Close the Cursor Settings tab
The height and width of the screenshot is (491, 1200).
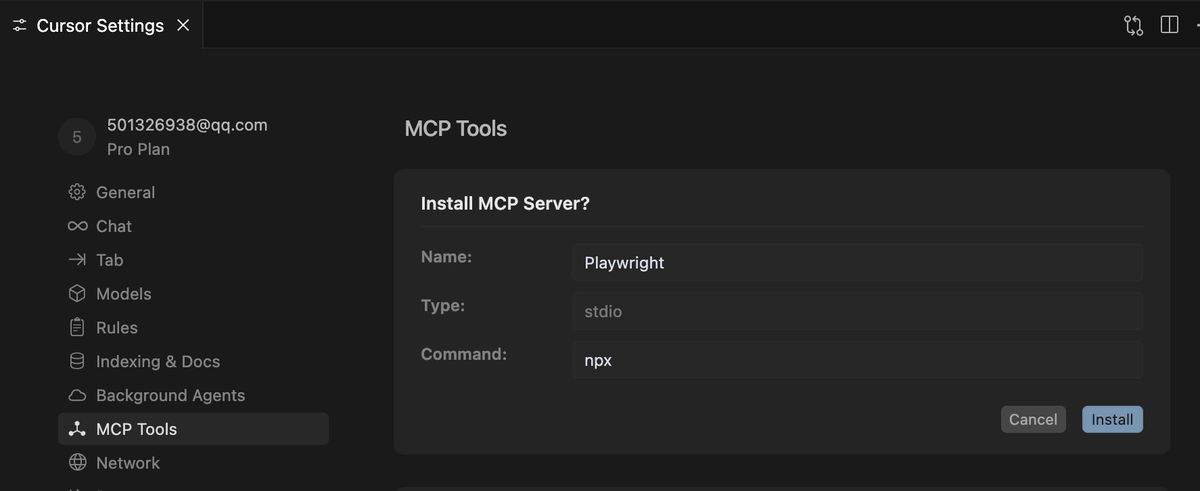tap(183, 26)
